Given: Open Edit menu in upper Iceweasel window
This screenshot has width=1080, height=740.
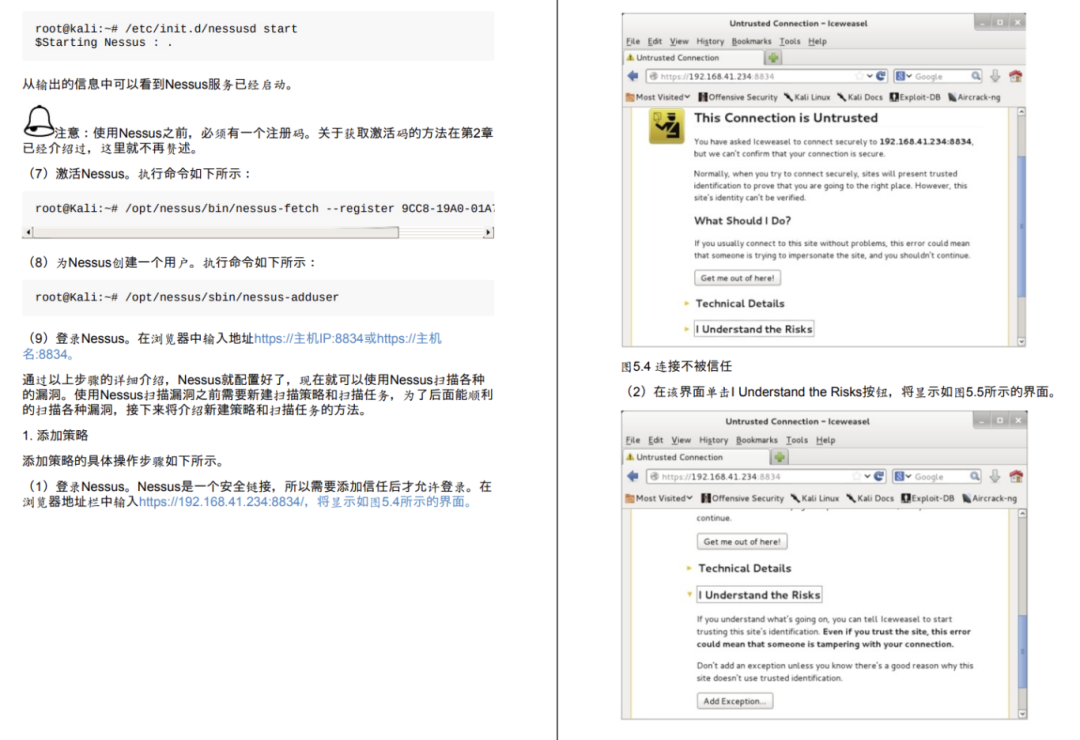Looking at the screenshot, I should click(x=655, y=41).
